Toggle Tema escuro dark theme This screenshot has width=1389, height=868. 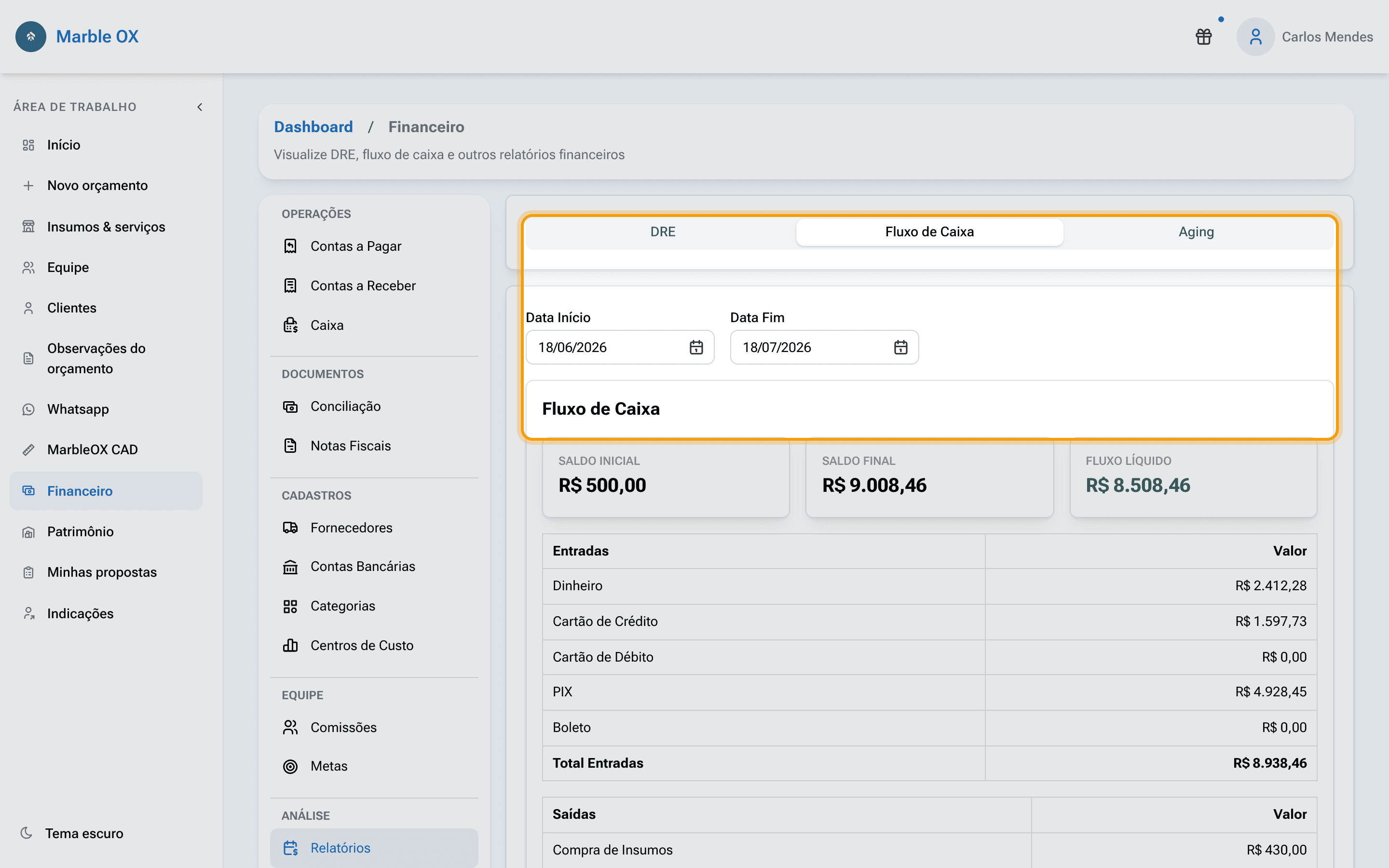click(x=72, y=834)
